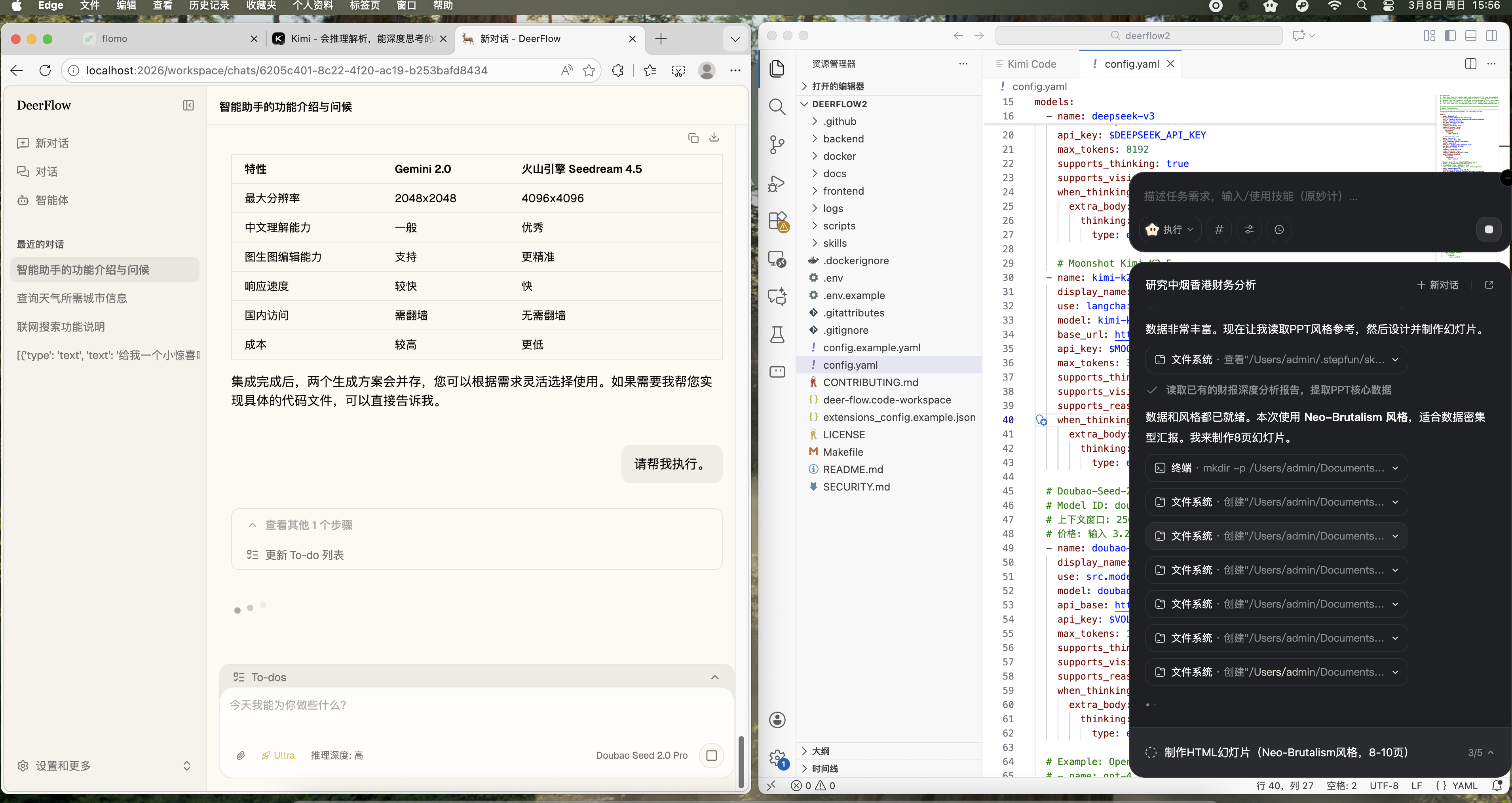
Task: Copy the DeerFlow response content
Action: [693, 138]
